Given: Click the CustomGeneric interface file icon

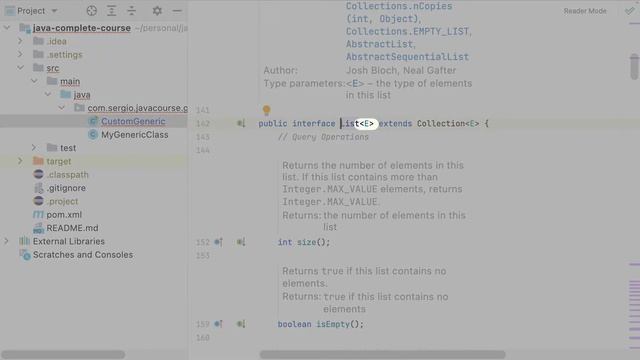Looking at the screenshot, I should [93, 121].
